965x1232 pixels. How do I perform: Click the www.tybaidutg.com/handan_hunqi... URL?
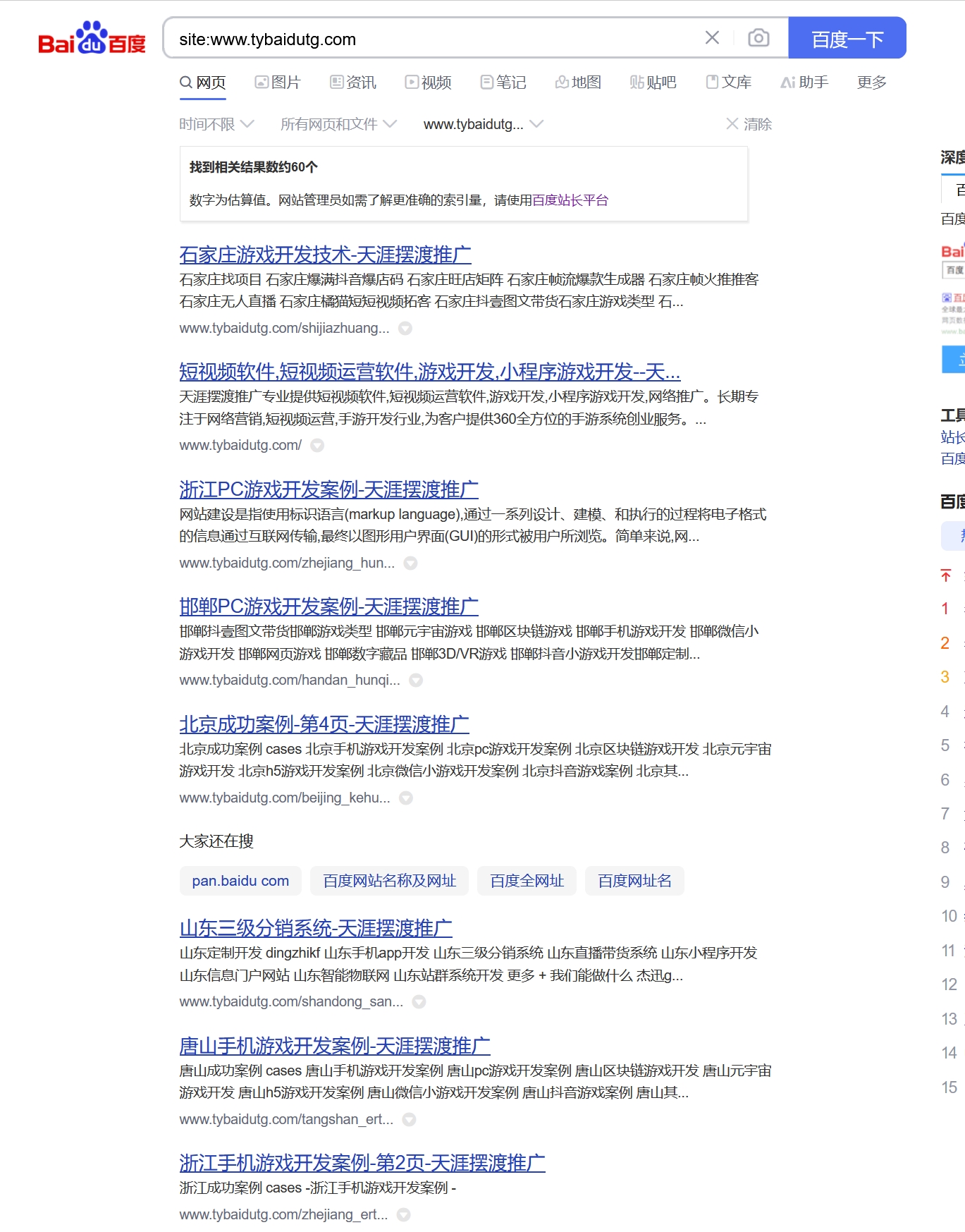point(290,680)
